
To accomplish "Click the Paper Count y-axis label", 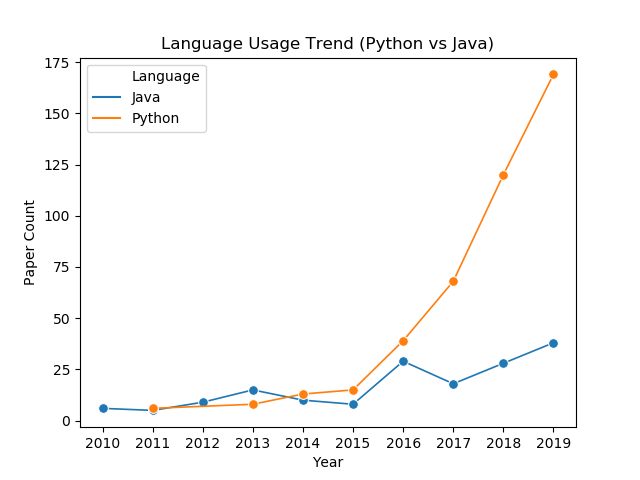I will click(x=29, y=242).
